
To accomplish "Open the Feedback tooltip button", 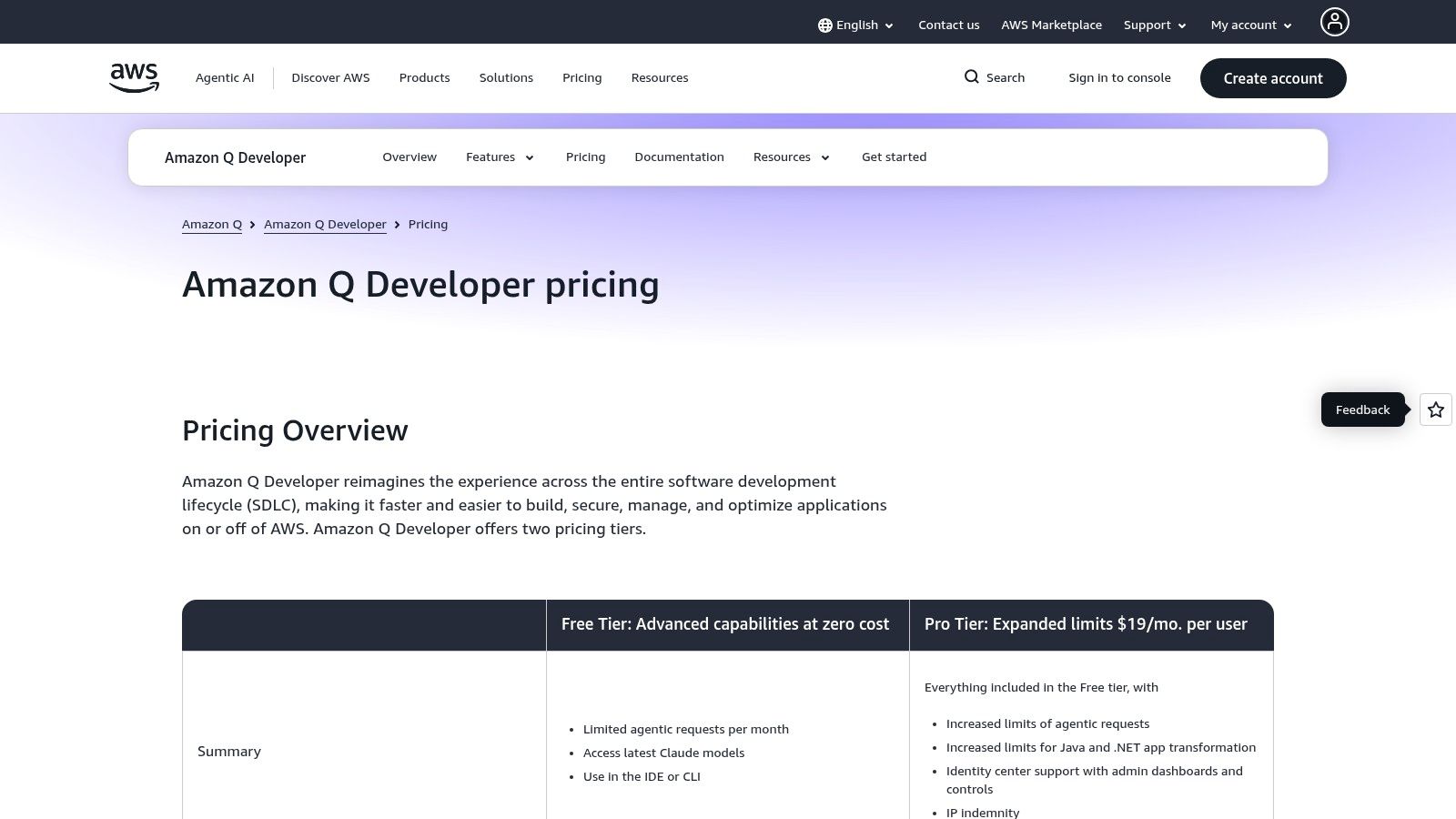I will pyautogui.click(x=1362, y=409).
